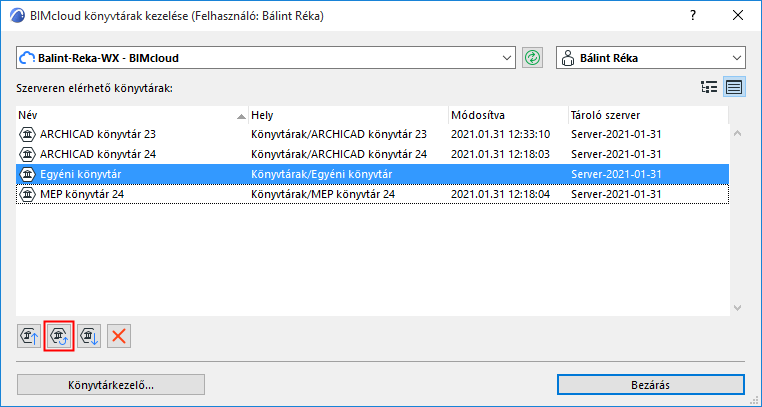Open Könyvtárkezelő... button
The height and width of the screenshot is (407, 762).
click(111, 385)
